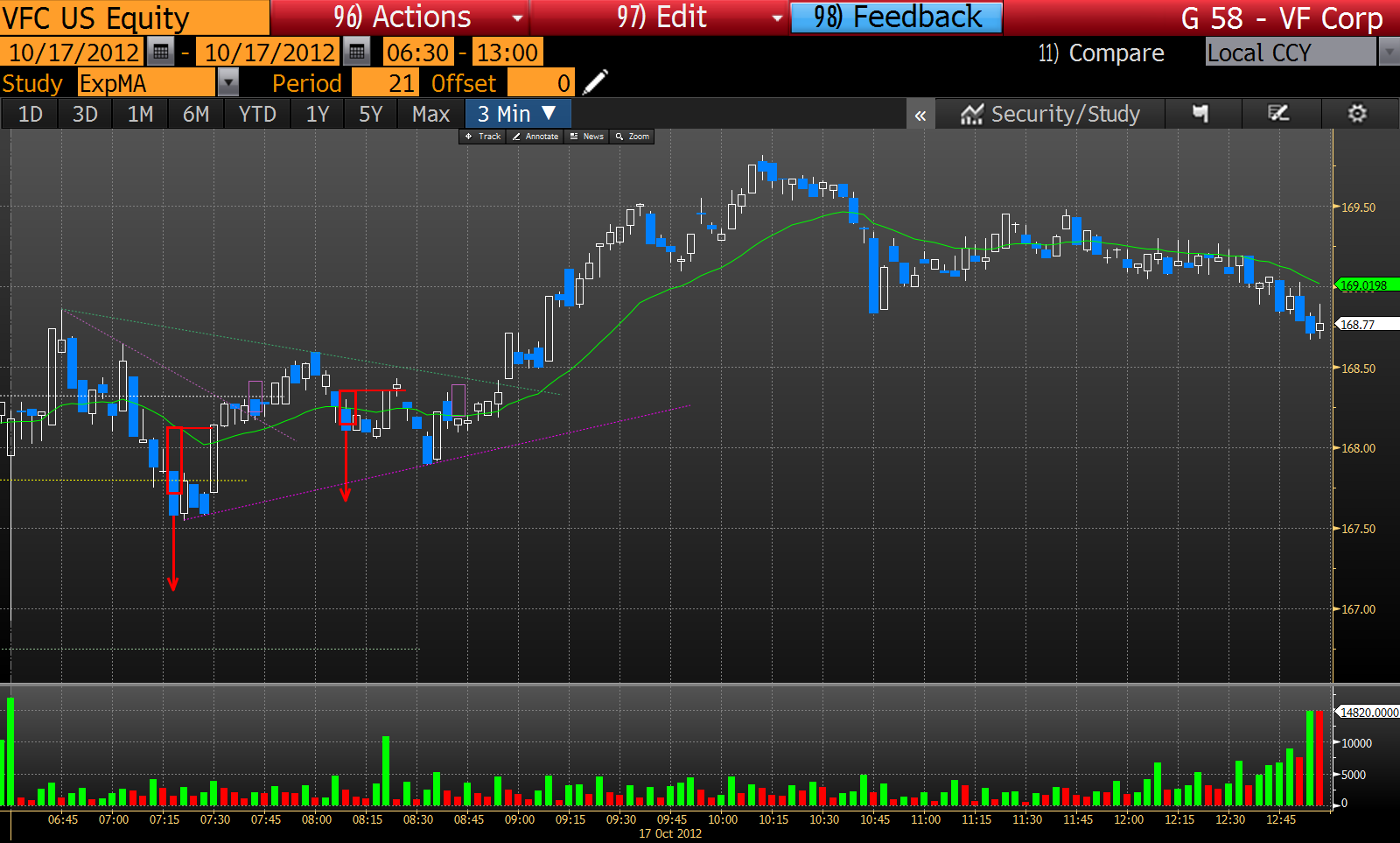Click the VFC US Equity security field

(135, 18)
